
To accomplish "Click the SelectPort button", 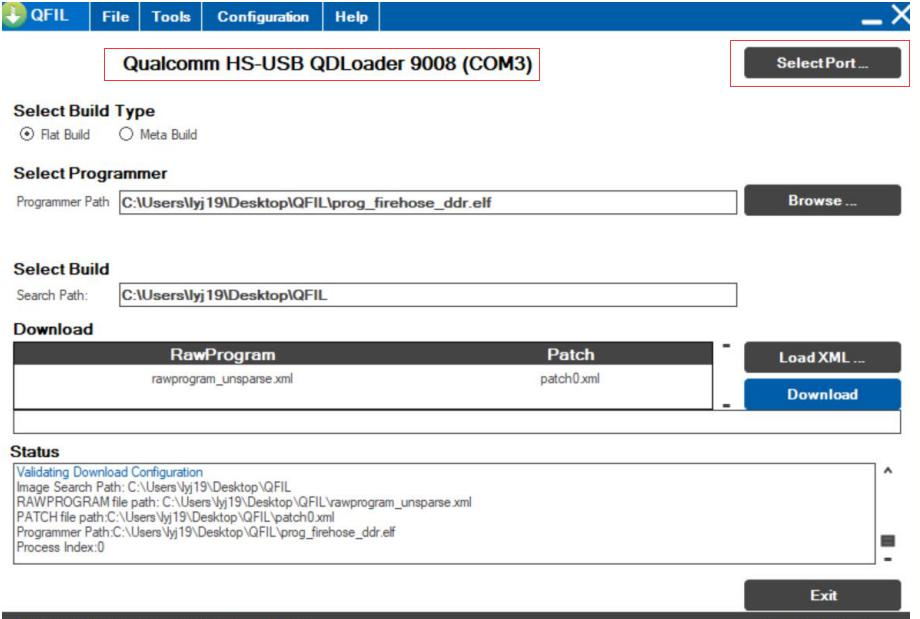I will coord(822,63).
